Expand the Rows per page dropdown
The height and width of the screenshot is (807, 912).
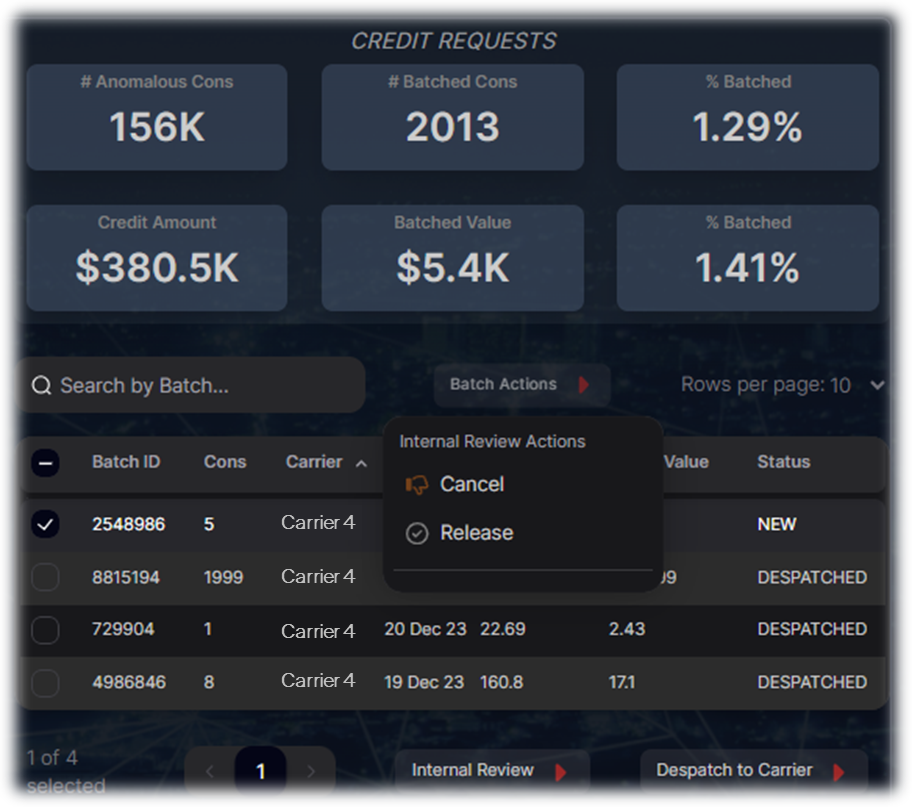coord(877,385)
